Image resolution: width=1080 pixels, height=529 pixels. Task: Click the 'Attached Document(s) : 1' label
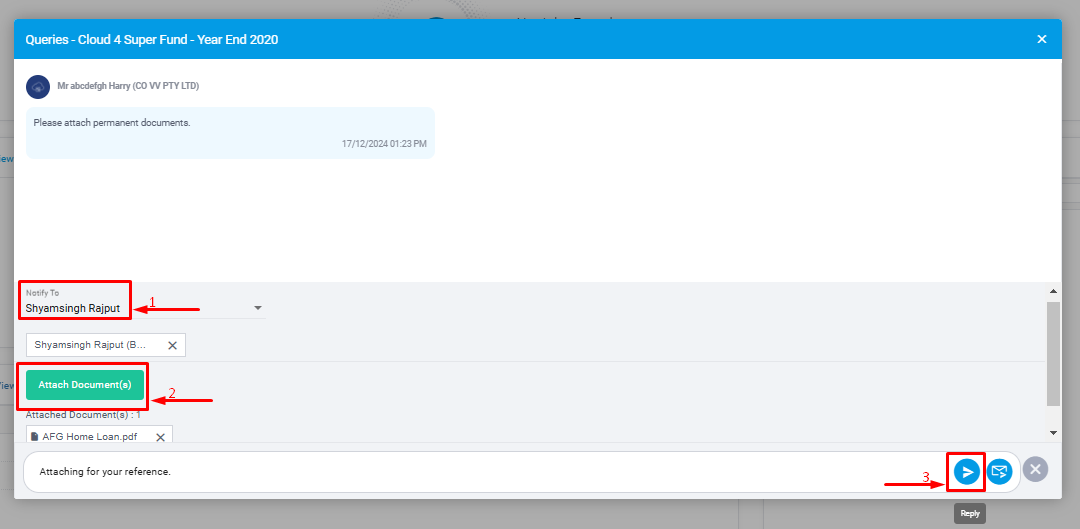83,415
